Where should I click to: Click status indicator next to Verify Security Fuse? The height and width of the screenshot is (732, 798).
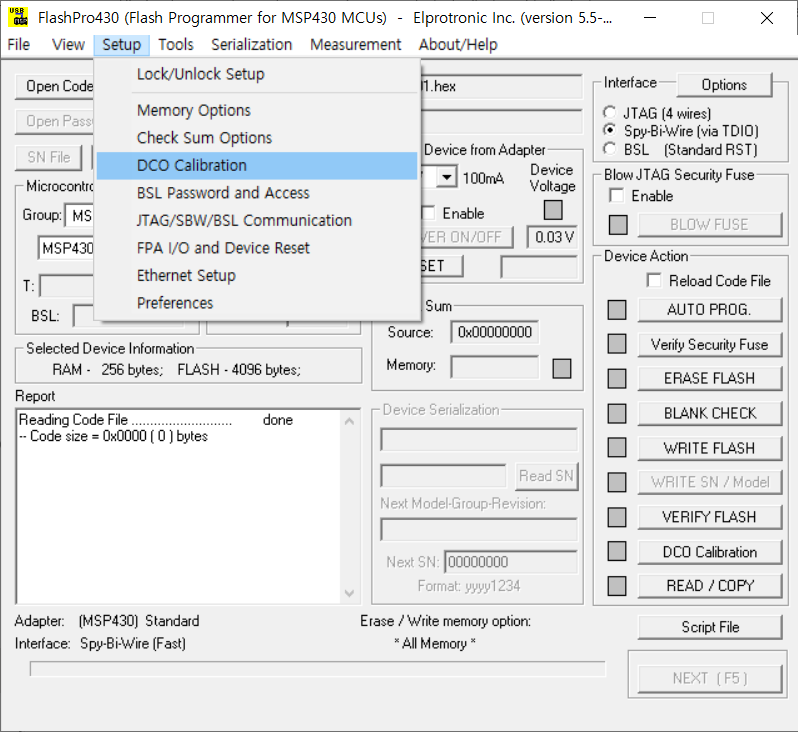pos(617,344)
